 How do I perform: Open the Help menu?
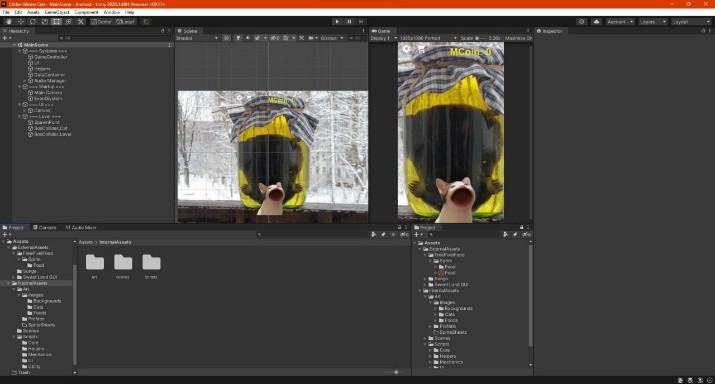(x=130, y=12)
